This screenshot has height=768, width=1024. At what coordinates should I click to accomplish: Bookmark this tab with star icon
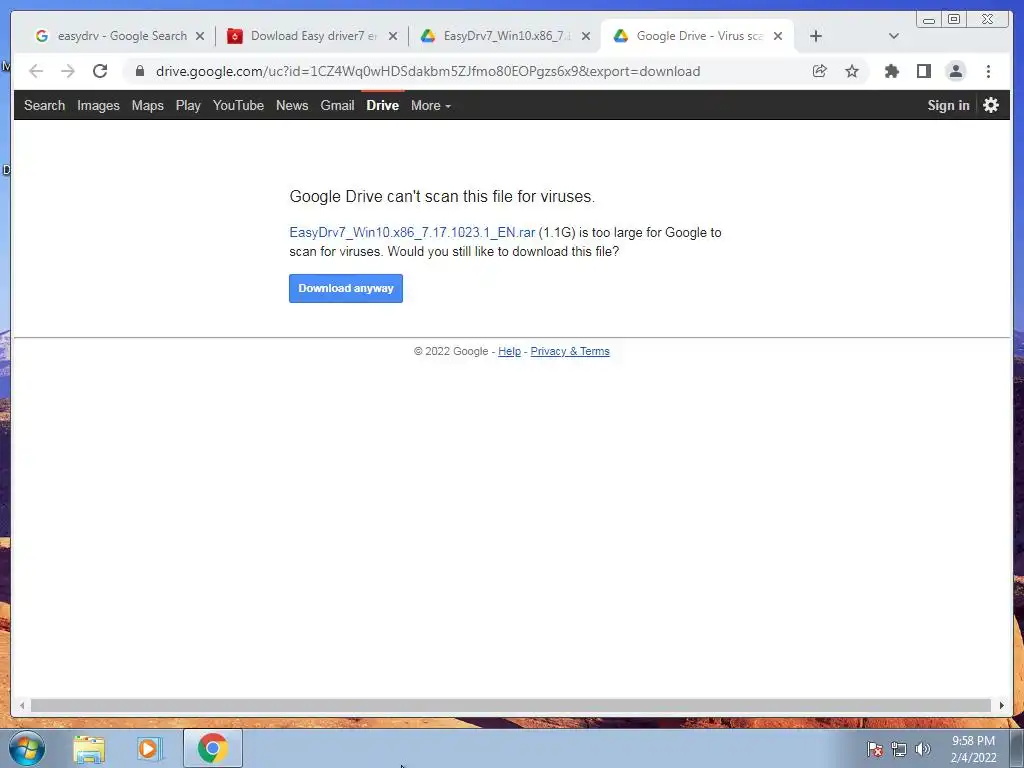[x=852, y=71]
